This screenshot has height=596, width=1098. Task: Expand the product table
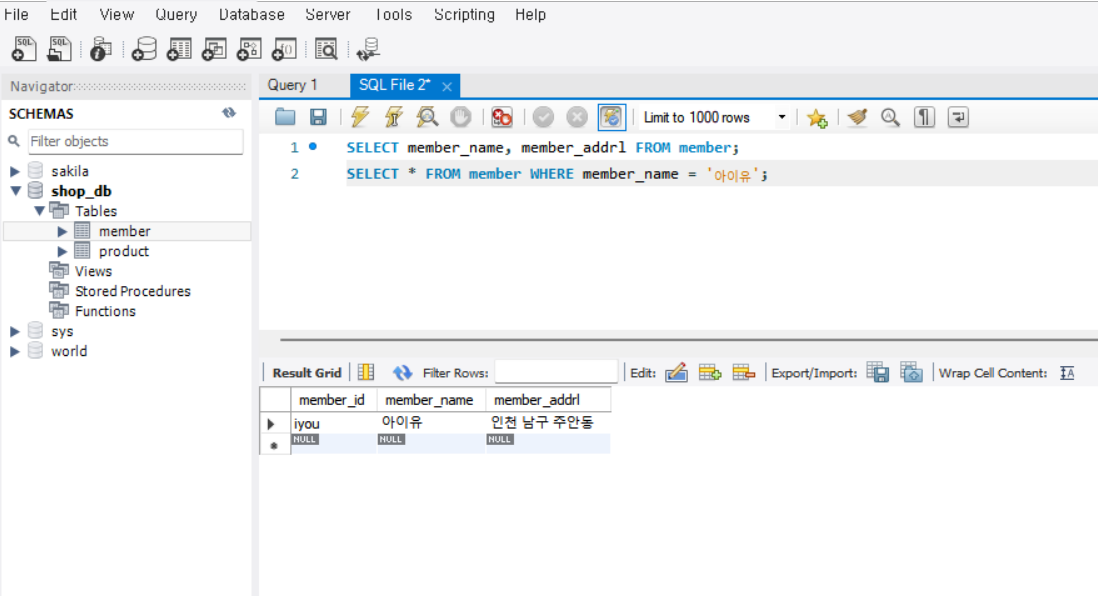(62, 251)
